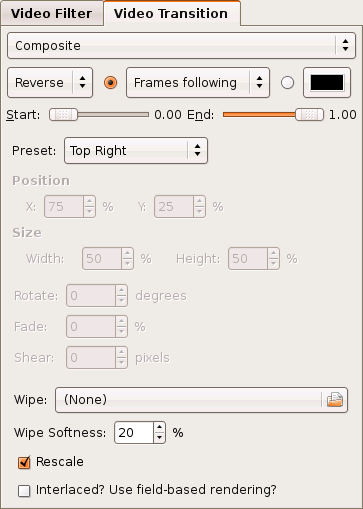Click the End slider handle
Viewport: 363px width, 509px height.
pyautogui.click(x=309, y=115)
